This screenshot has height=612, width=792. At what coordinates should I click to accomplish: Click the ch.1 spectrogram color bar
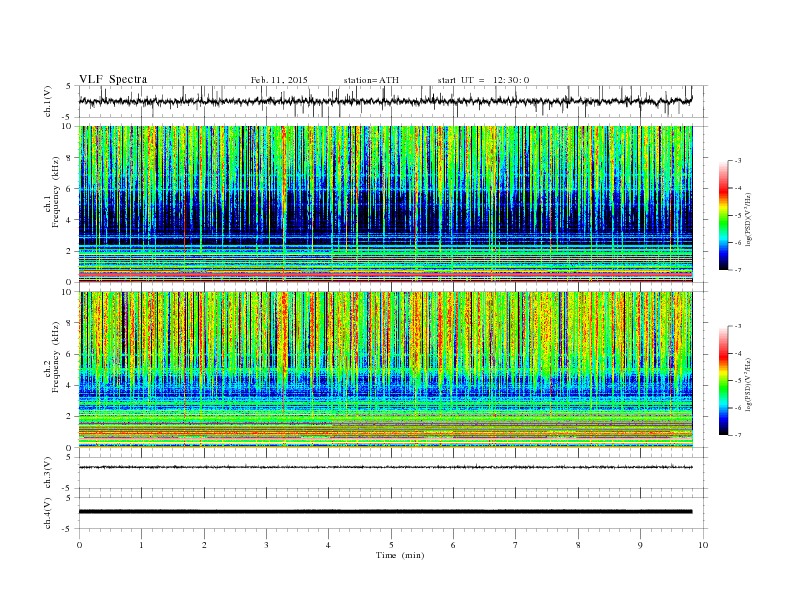pos(723,215)
